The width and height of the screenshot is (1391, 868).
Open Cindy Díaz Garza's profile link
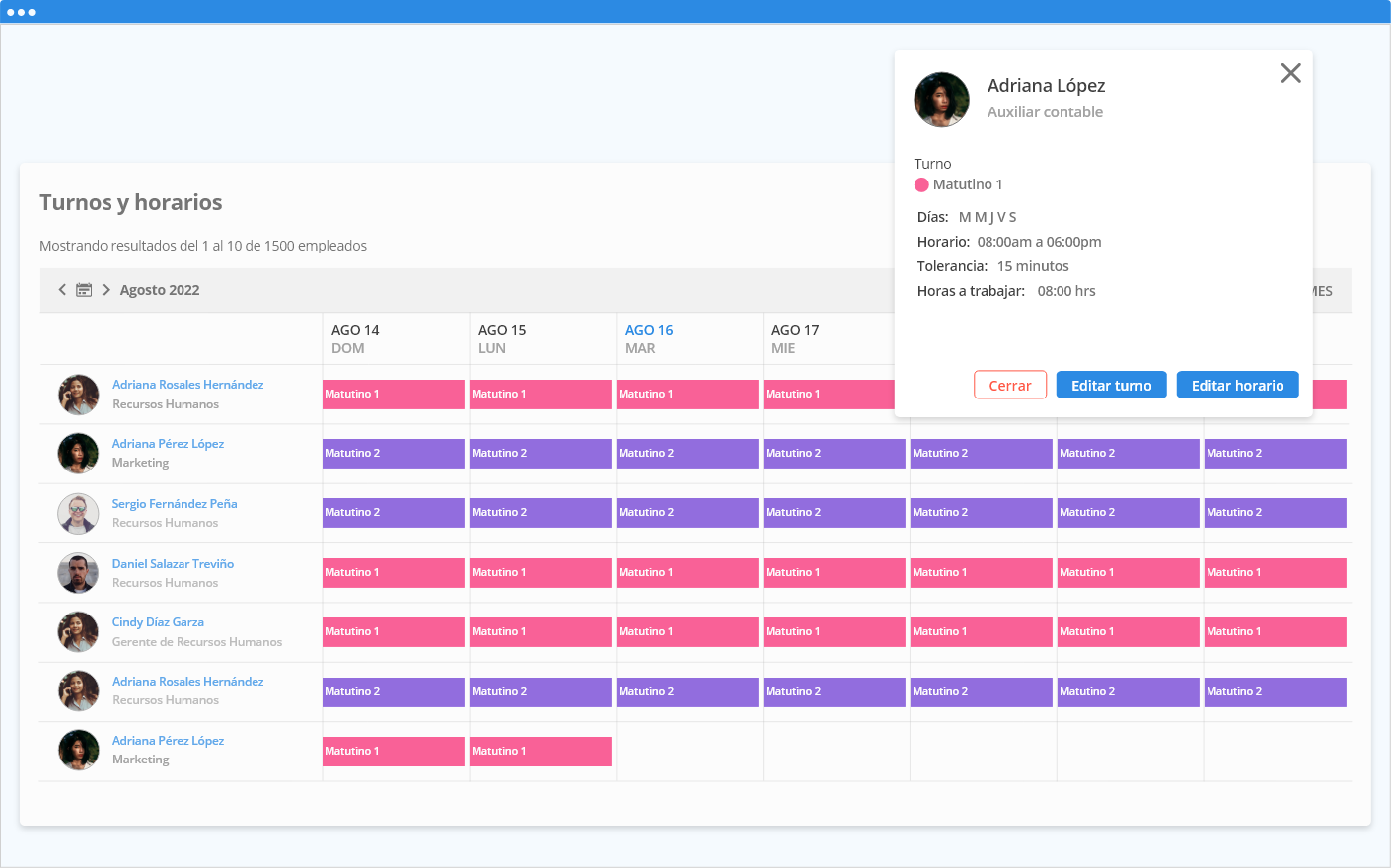point(158,622)
